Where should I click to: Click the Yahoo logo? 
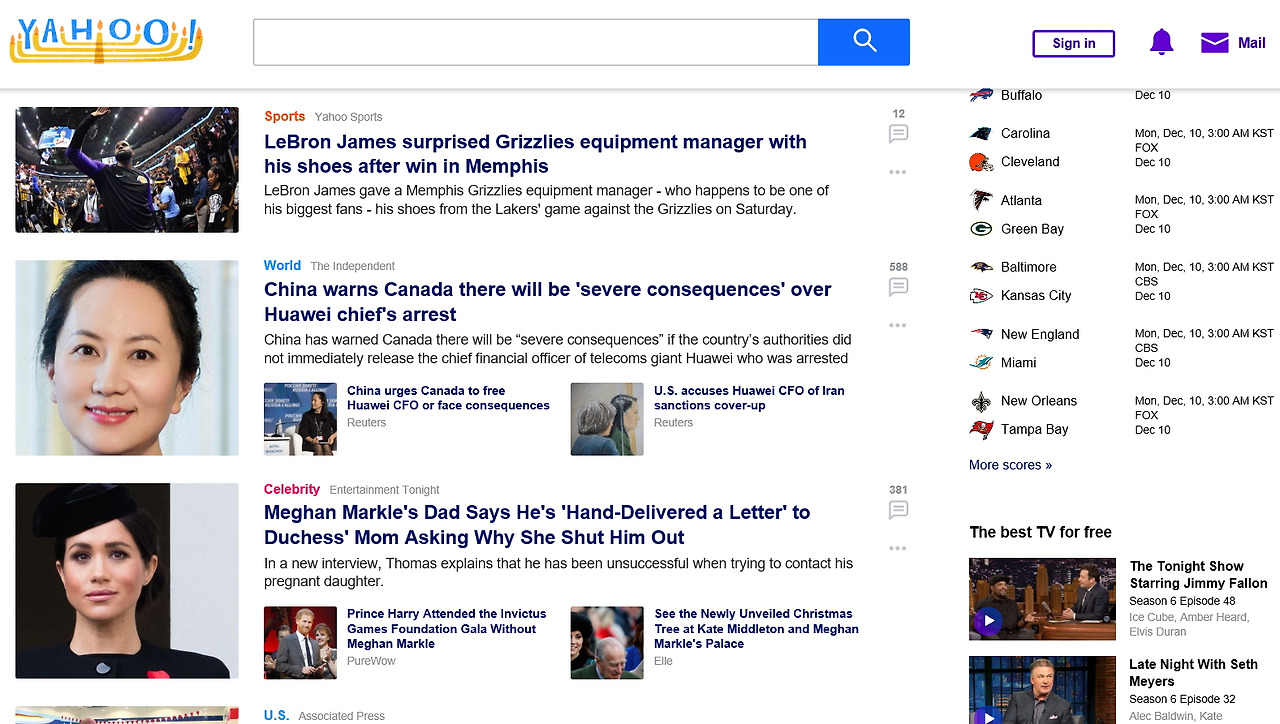click(x=106, y=41)
